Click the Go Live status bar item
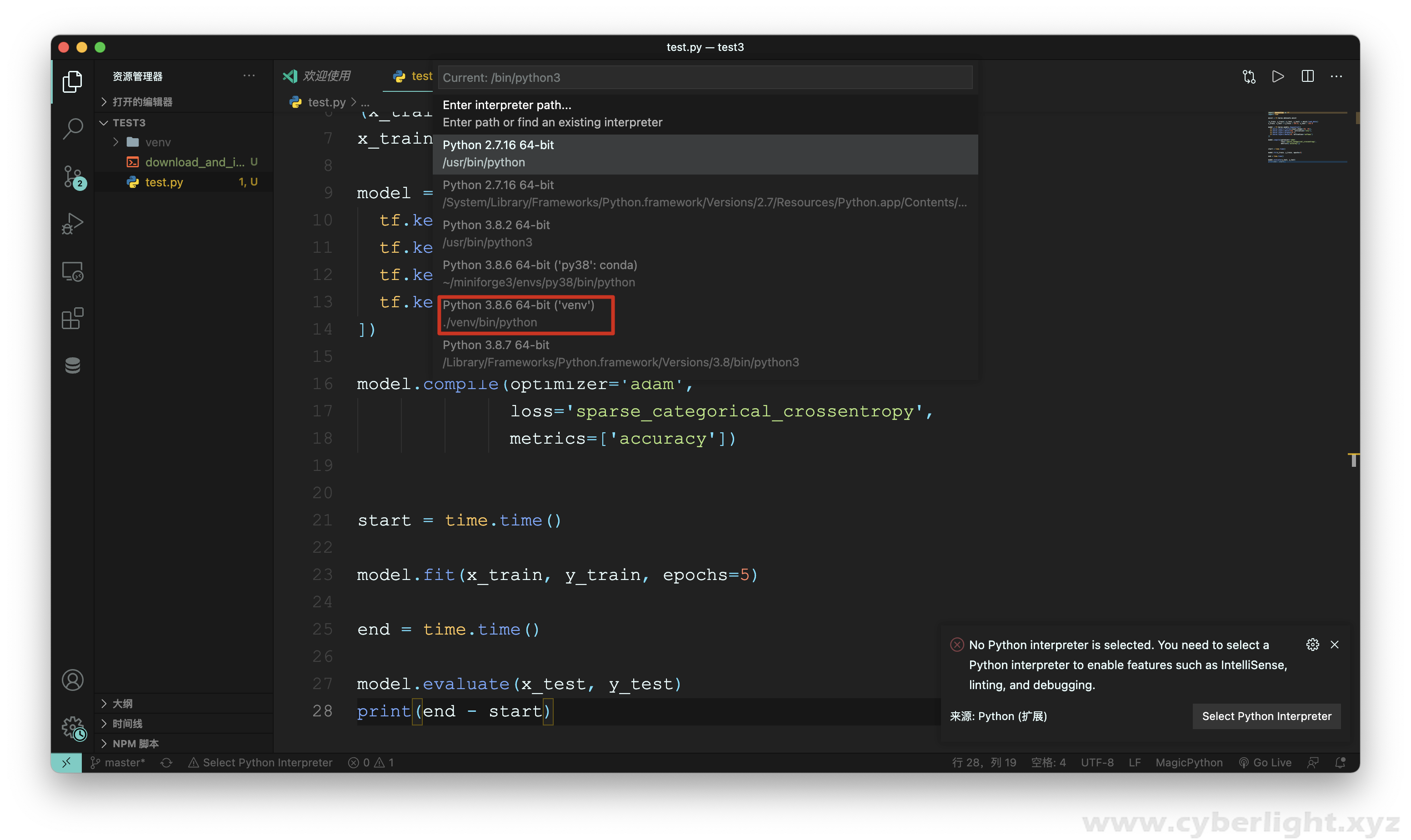The height and width of the screenshot is (840, 1411). [1265, 762]
